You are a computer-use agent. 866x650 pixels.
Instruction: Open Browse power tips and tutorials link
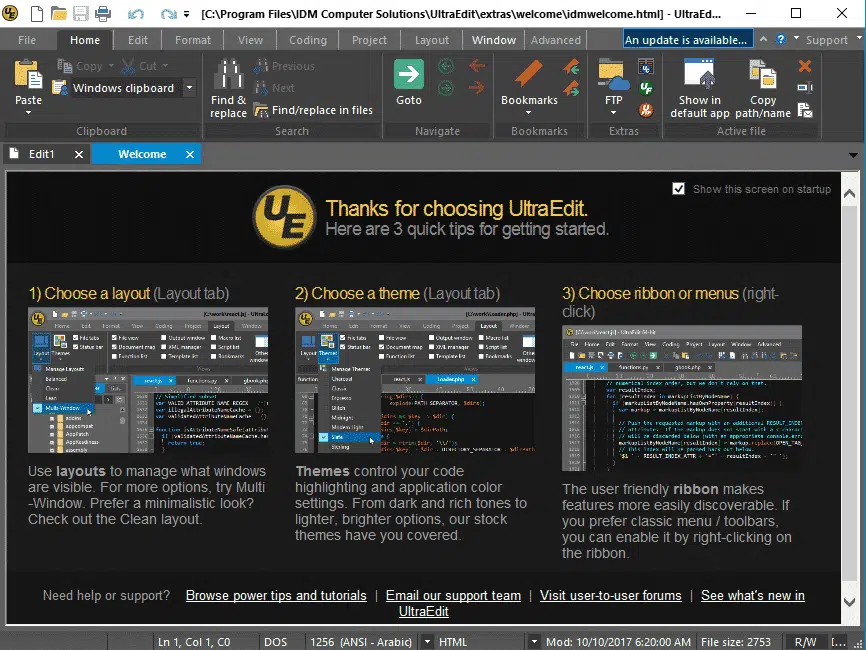(x=276, y=595)
